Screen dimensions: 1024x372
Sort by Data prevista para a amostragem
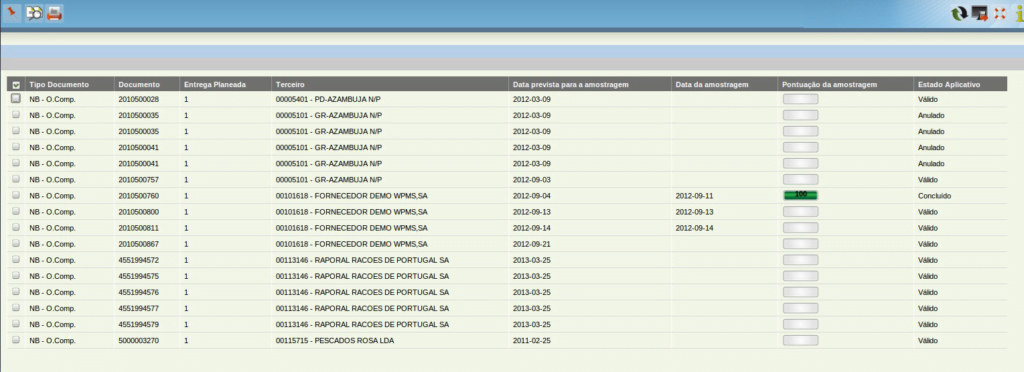tap(570, 85)
